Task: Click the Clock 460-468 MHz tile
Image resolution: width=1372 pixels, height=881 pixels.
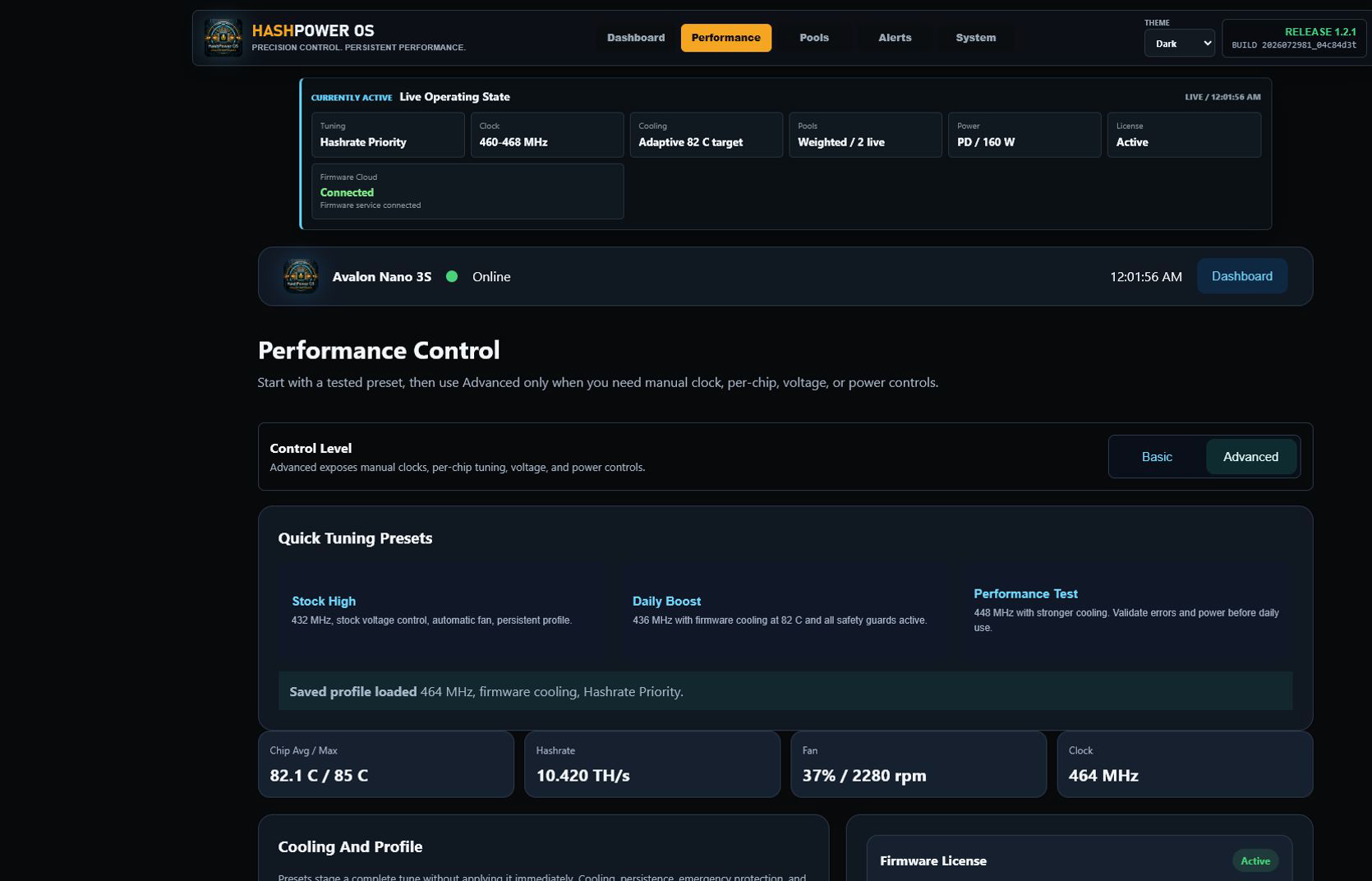Action: pyautogui.click(x=547, y=135)
